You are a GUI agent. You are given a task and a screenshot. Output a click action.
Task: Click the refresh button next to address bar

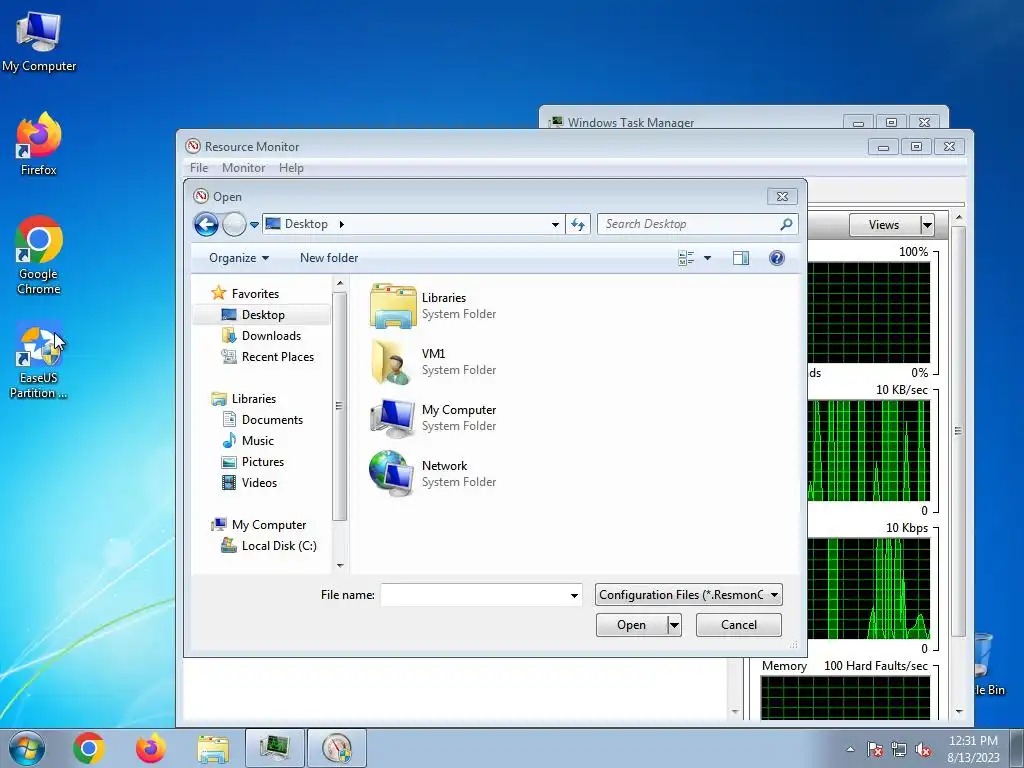(578, 224)
